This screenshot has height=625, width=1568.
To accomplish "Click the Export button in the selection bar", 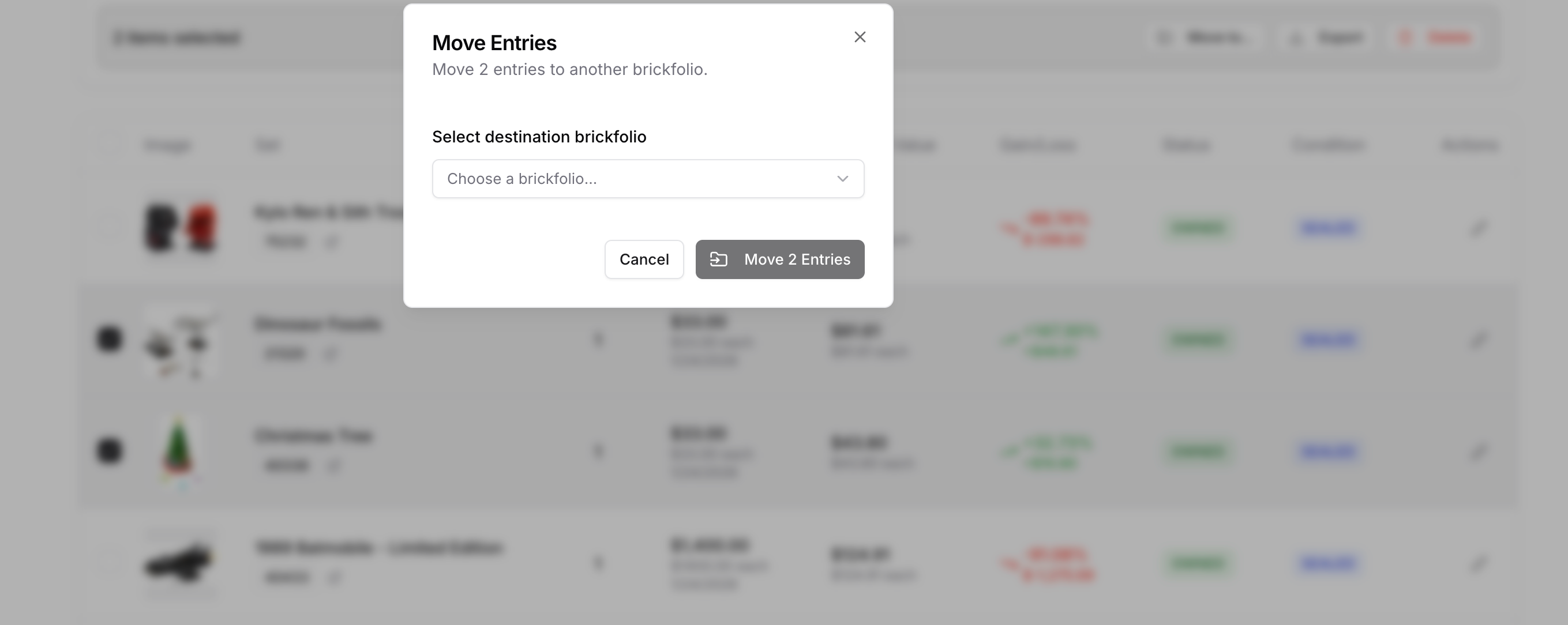I will (1327, 37).
